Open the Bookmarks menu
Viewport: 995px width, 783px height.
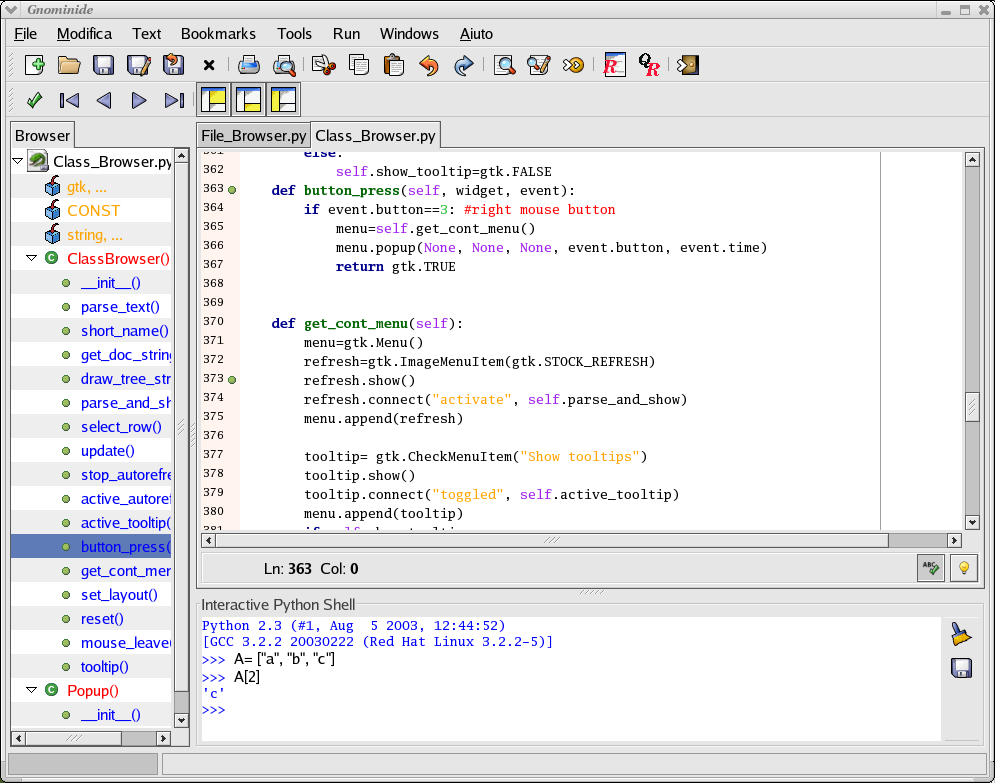click(218, 34)
